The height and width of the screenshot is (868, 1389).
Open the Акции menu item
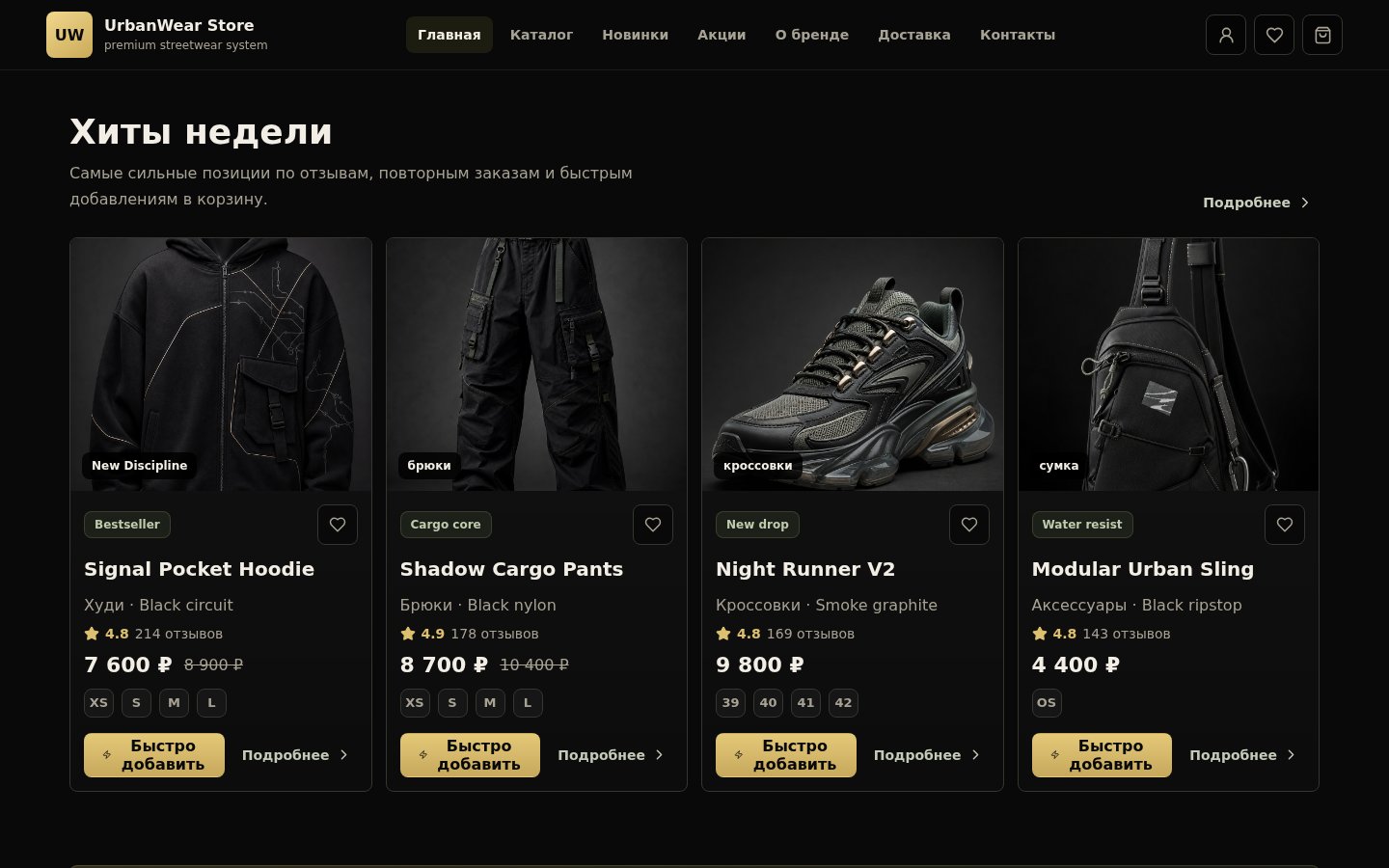point(722,35)
